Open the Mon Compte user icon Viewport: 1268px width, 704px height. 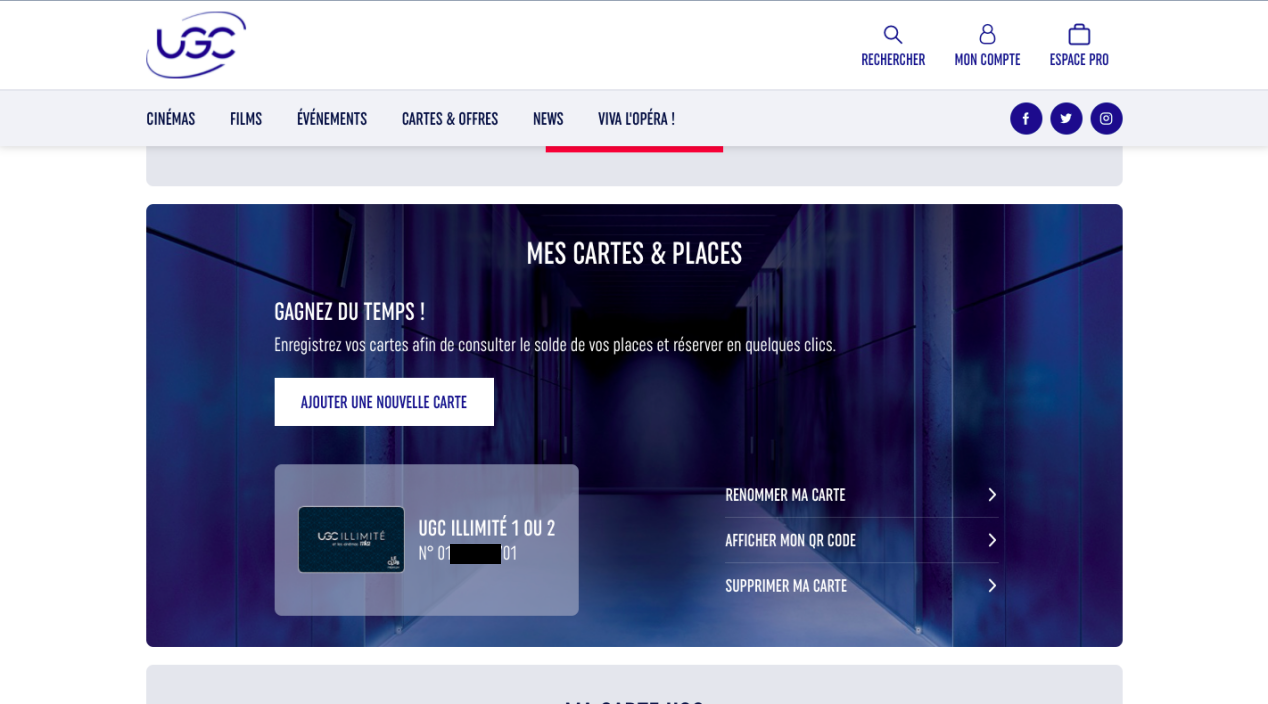pos(987,35)
